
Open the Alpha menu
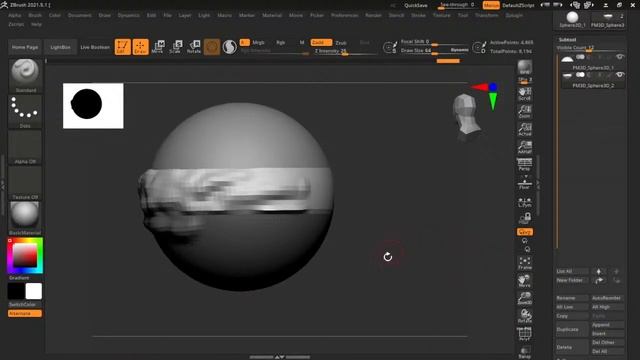[15, 15]
